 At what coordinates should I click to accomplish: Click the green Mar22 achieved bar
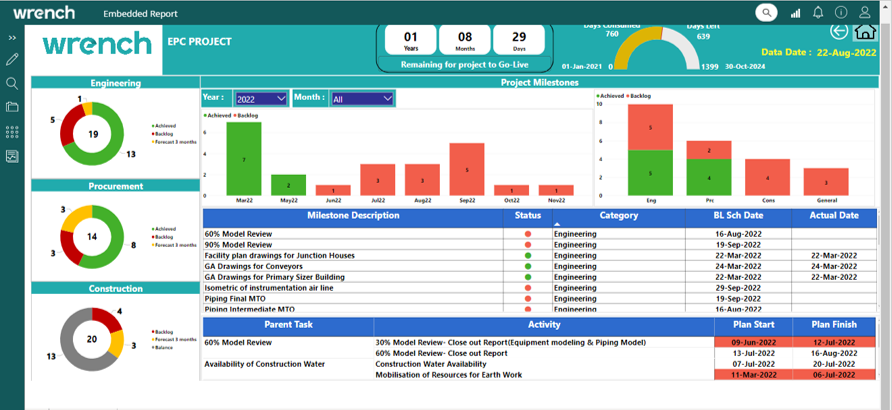pyautogui.click(x=244, y=159)
